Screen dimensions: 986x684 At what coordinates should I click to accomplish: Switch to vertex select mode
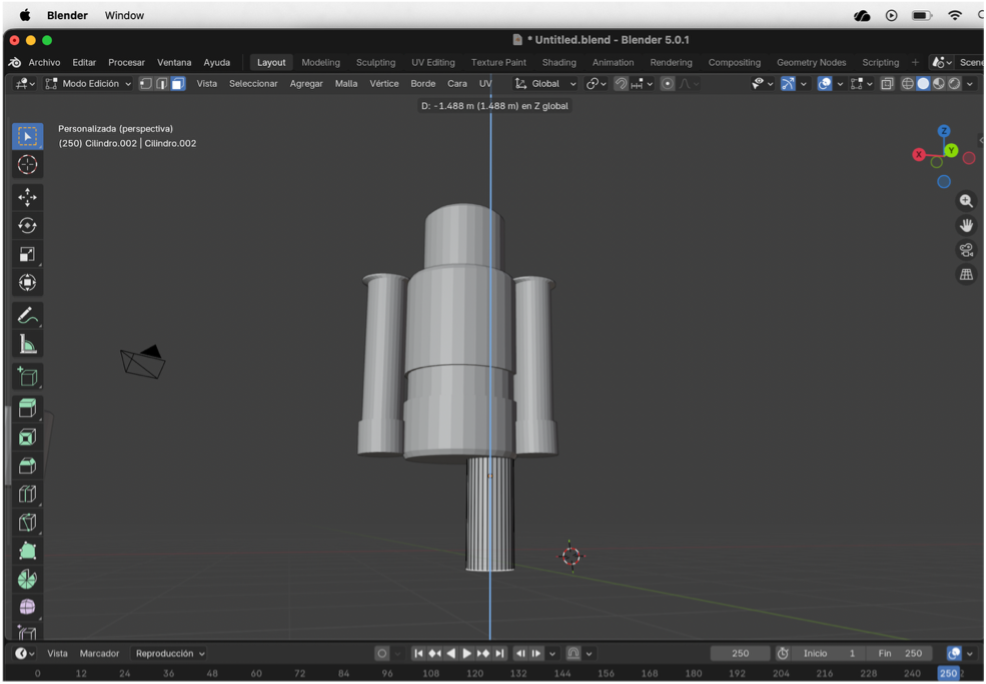(x=145, y=84)
